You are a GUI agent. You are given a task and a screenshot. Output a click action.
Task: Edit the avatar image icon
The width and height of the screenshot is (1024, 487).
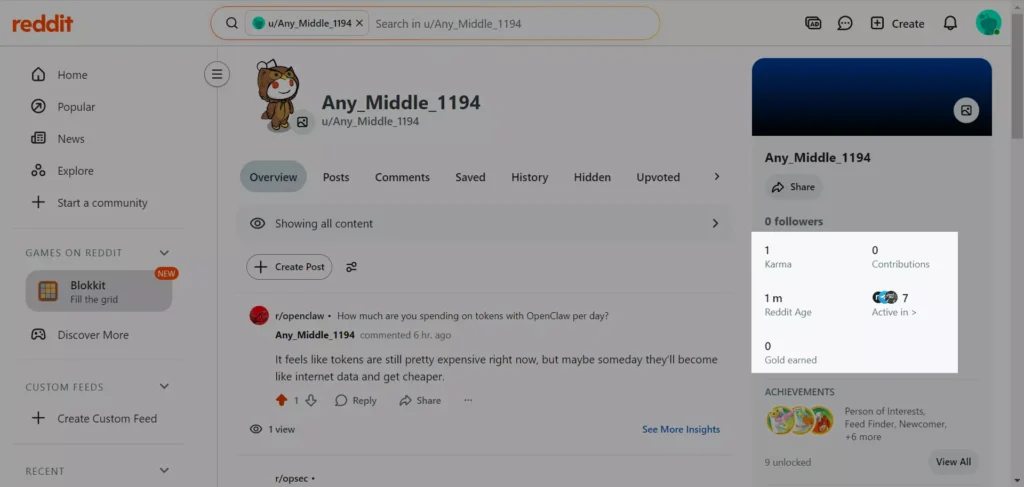click(302, 122)
